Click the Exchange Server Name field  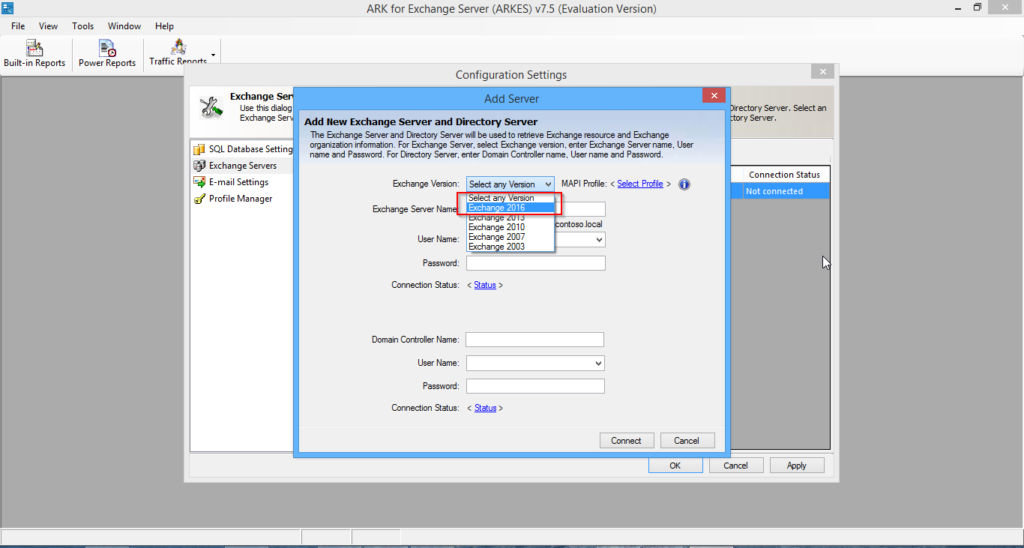coord(580,209)
